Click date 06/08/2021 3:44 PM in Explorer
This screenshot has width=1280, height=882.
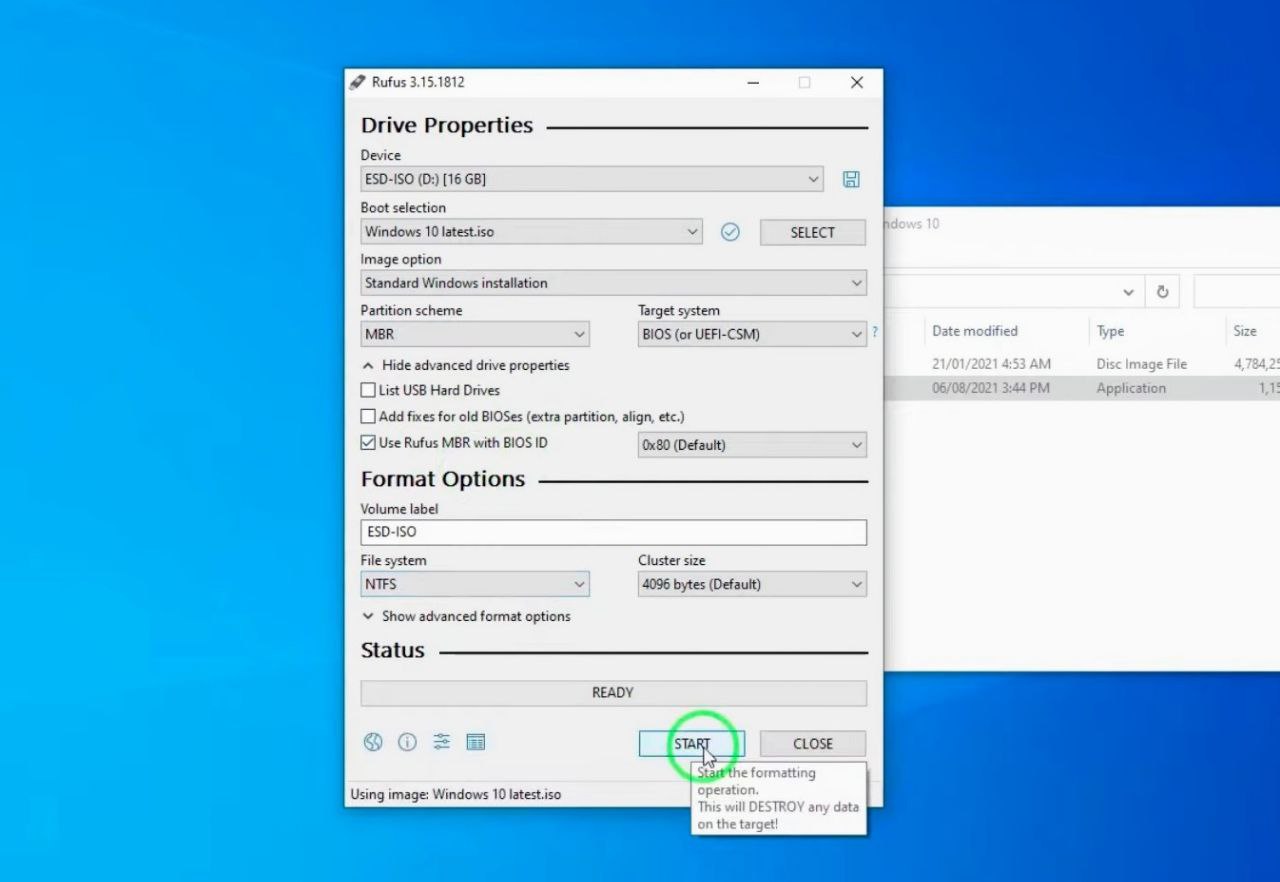(x=991, y=388)
